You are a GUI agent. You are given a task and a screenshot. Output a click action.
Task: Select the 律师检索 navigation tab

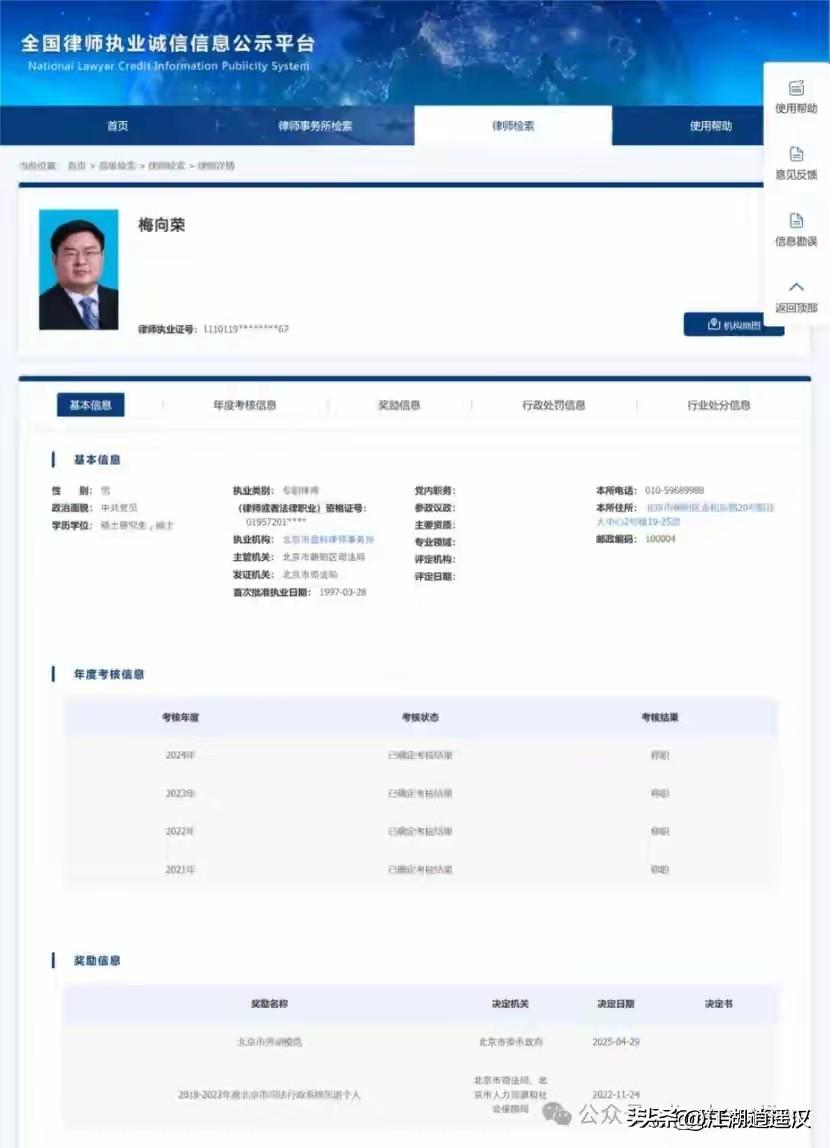[513, 126]
